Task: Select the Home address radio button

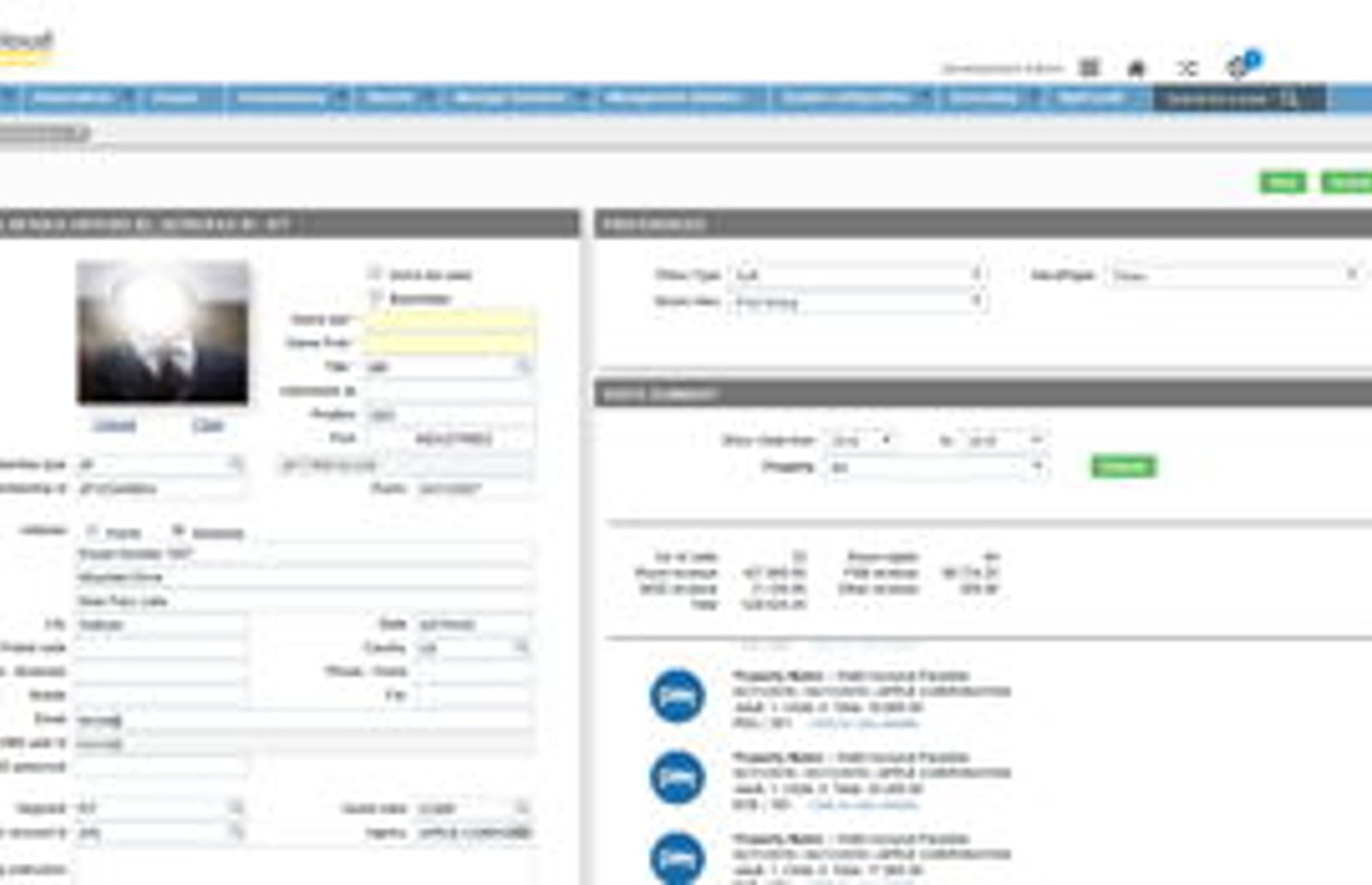Action: click(x=93, y=531)
